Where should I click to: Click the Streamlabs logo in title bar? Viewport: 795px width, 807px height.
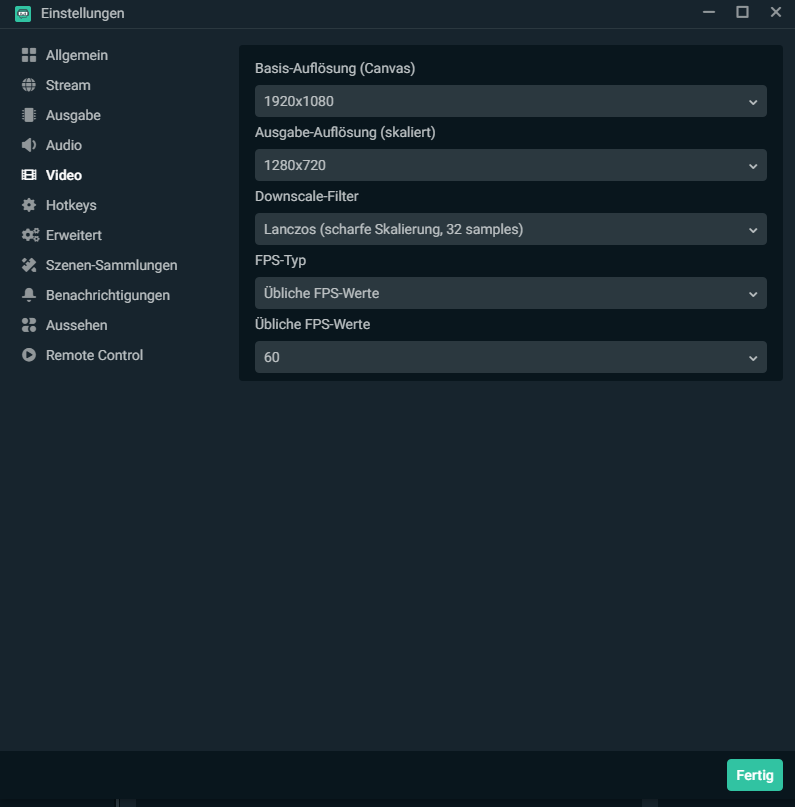[x=23, y=13]
